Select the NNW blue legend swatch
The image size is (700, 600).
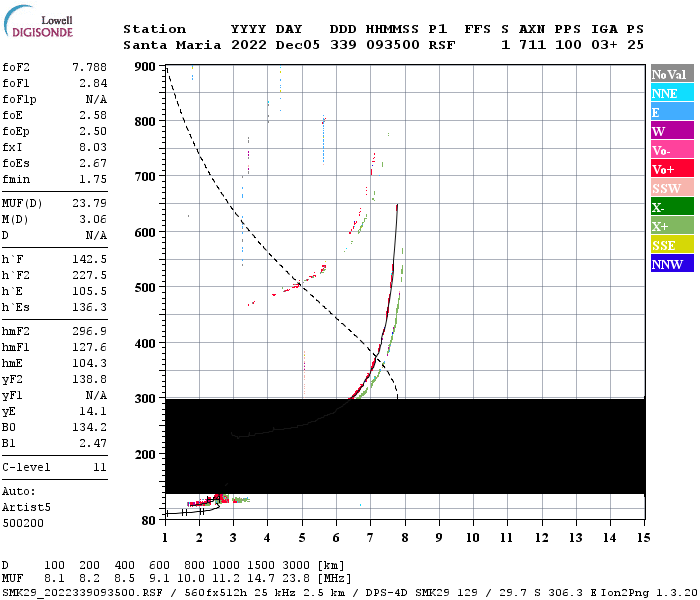coord(672,263)
